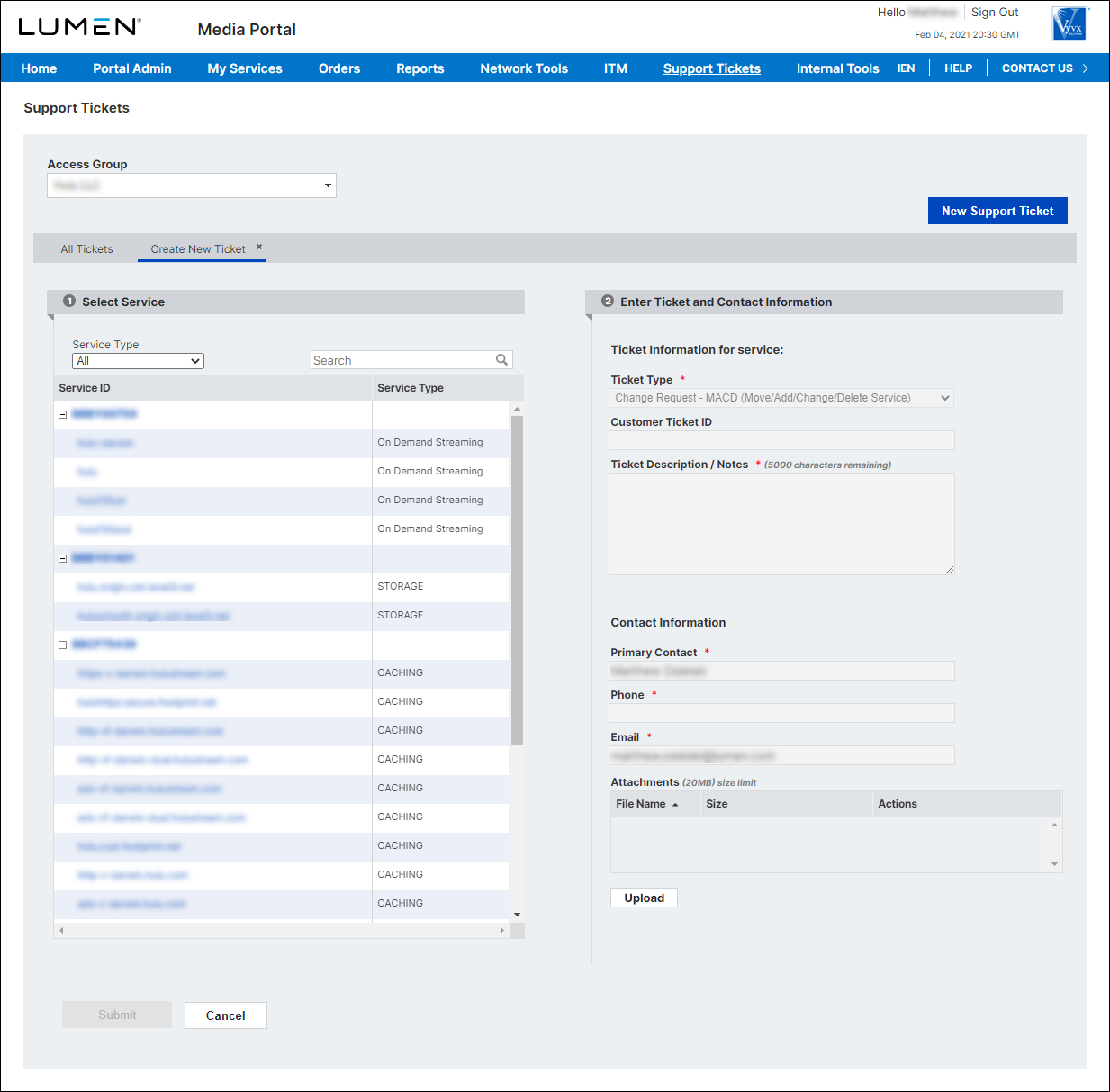The image size is (1110, 1092).
Task: Click the Sign Out link
Action: click(995, 13)
